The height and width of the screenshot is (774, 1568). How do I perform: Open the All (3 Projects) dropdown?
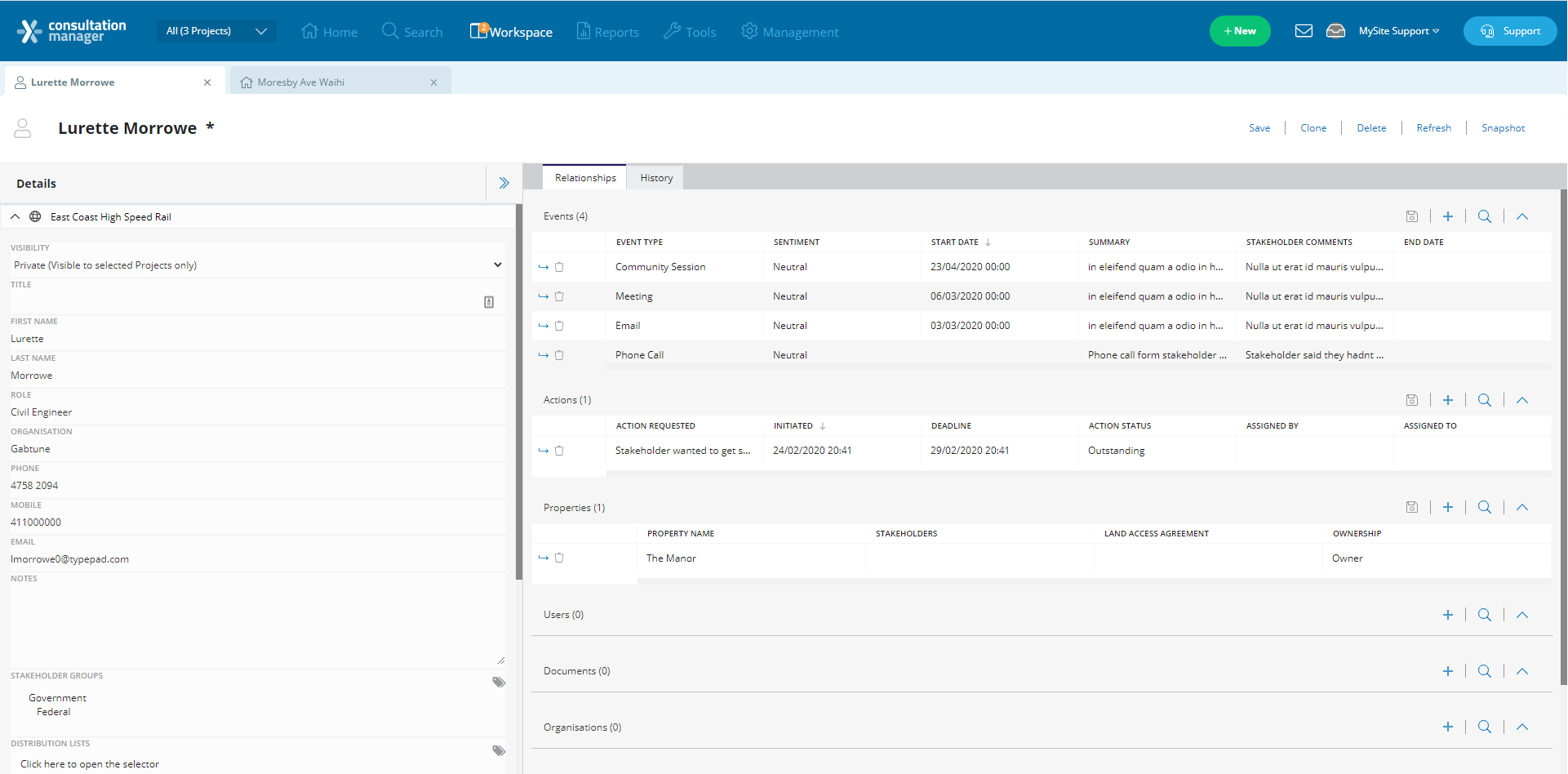point(216,31)
